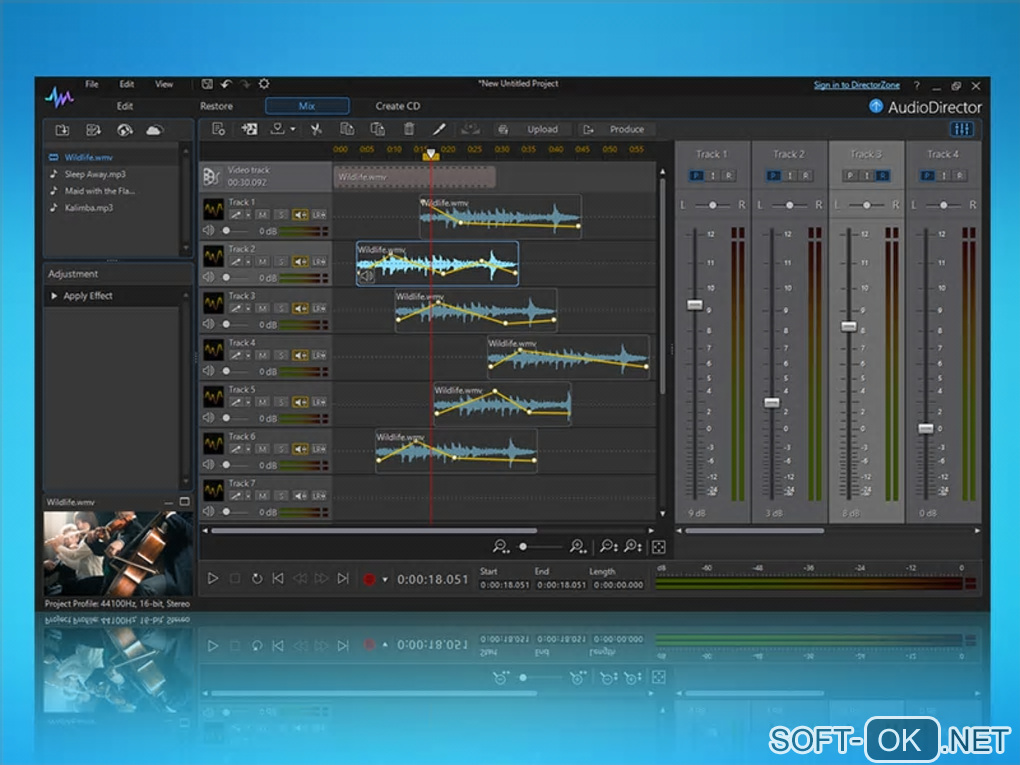Click the loop playback icon
The height and width of the screenshot is (765, 1020).
pos(257,578)
